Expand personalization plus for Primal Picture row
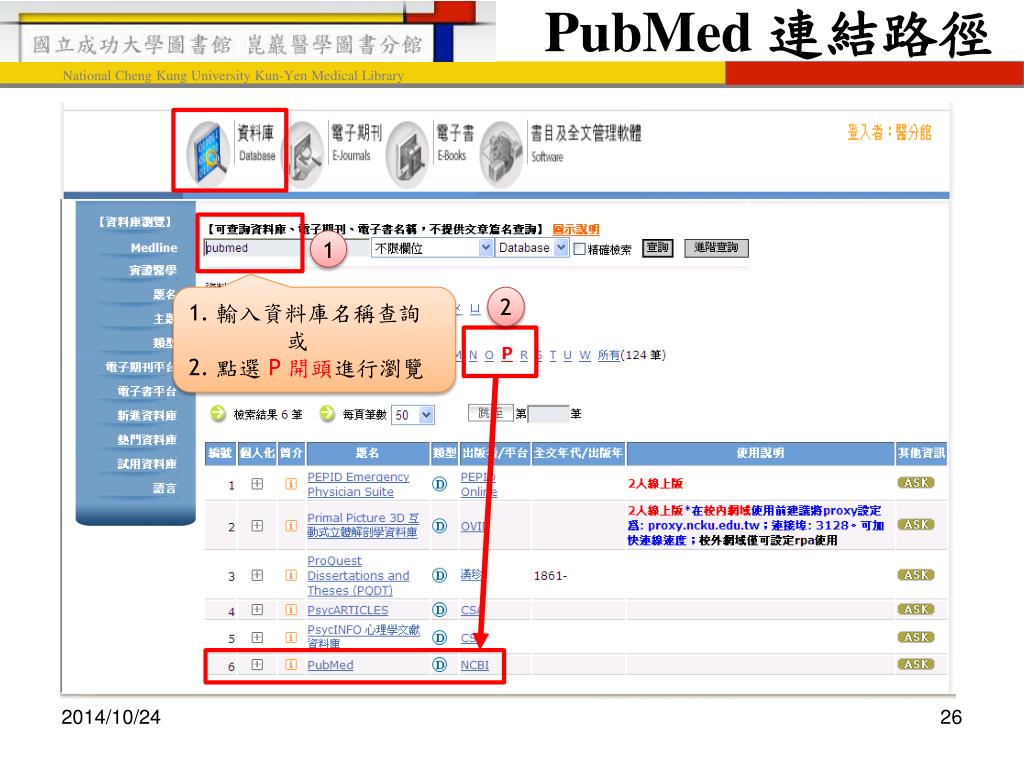Image resolution: width=1024 pixels, height=768 pixels. point(257,526)
